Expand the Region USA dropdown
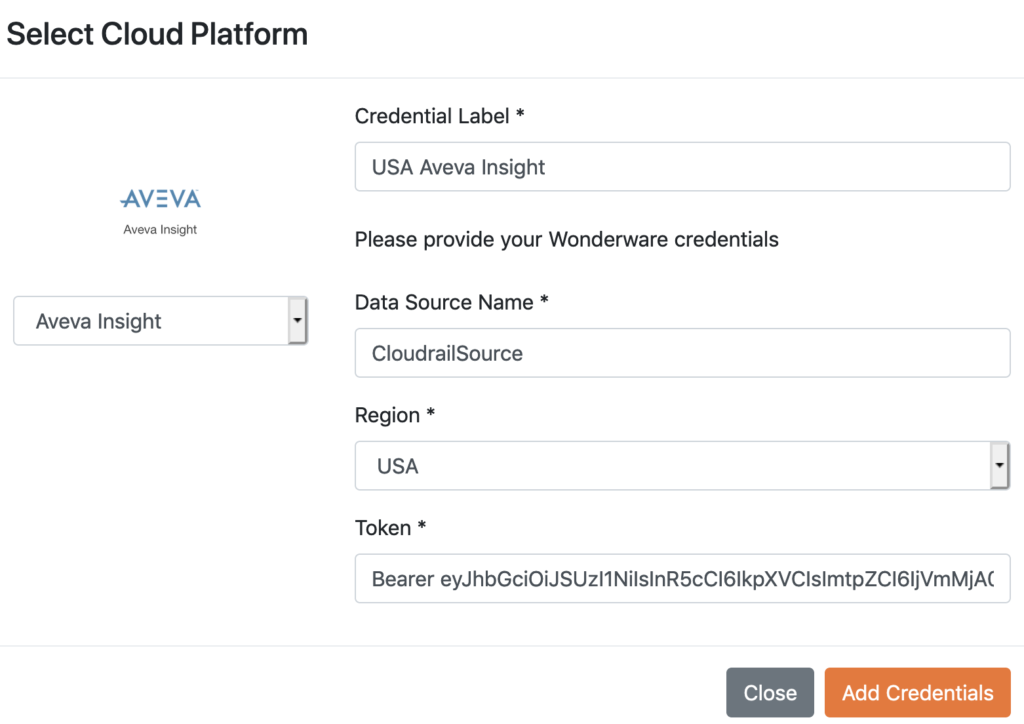This screenshot has width=1024, height=724. point(682,465)
